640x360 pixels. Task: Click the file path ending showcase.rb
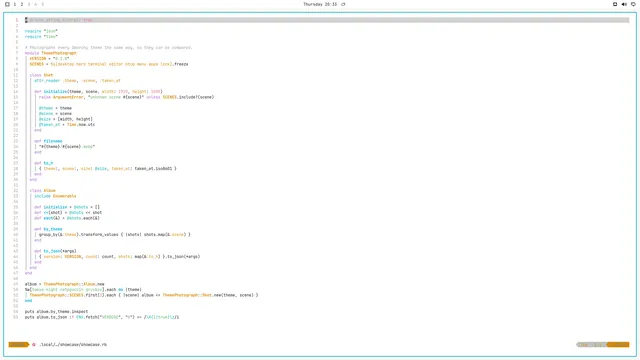point(73,344)
